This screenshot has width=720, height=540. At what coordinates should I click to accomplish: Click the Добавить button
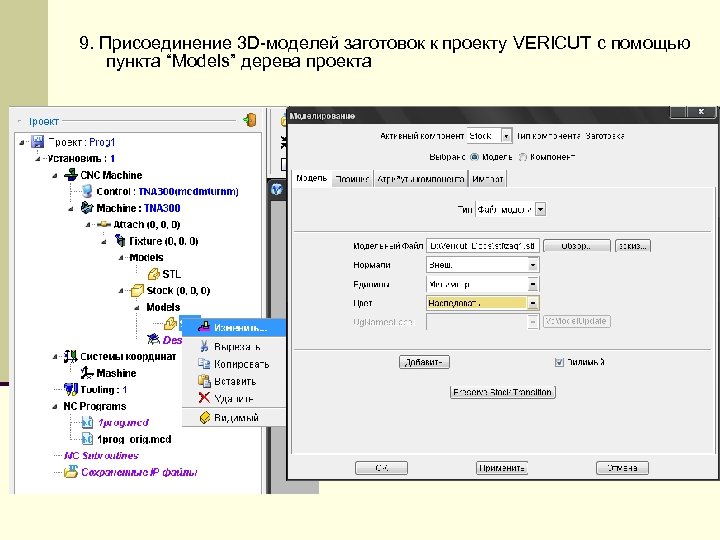[424, 362]
